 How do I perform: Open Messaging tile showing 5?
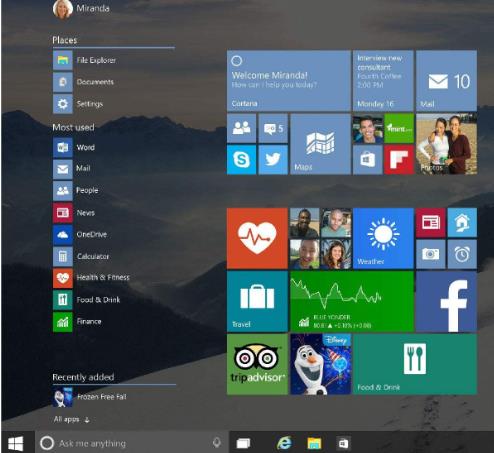273,128
